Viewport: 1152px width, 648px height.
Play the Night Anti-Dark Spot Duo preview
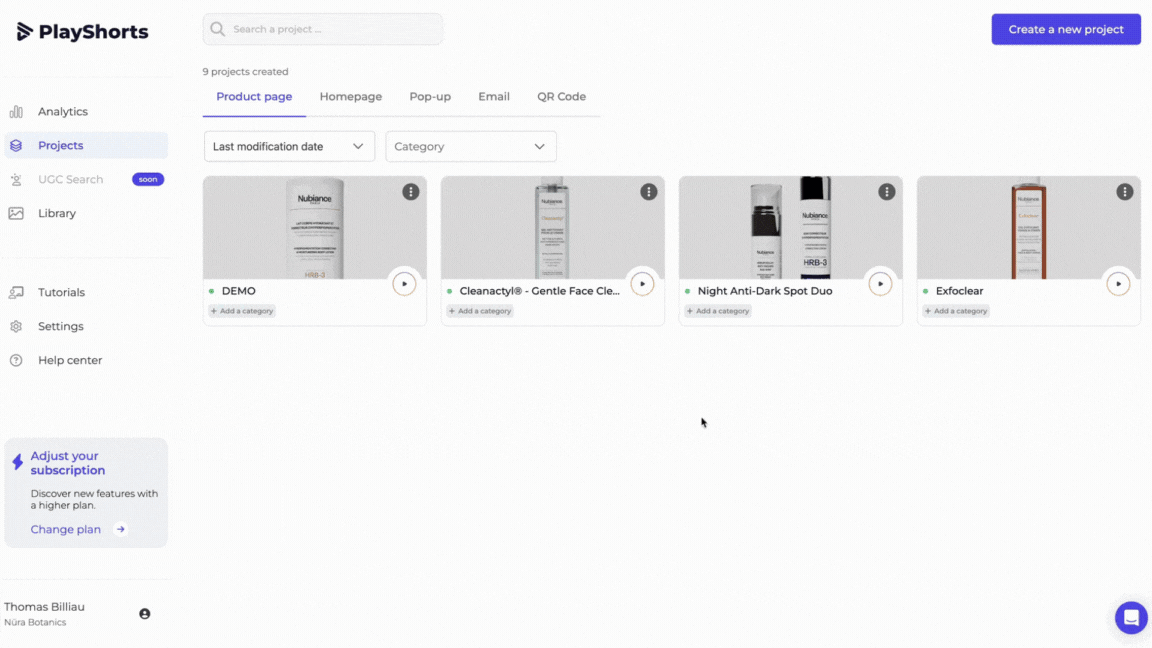[x=880, y=284]
